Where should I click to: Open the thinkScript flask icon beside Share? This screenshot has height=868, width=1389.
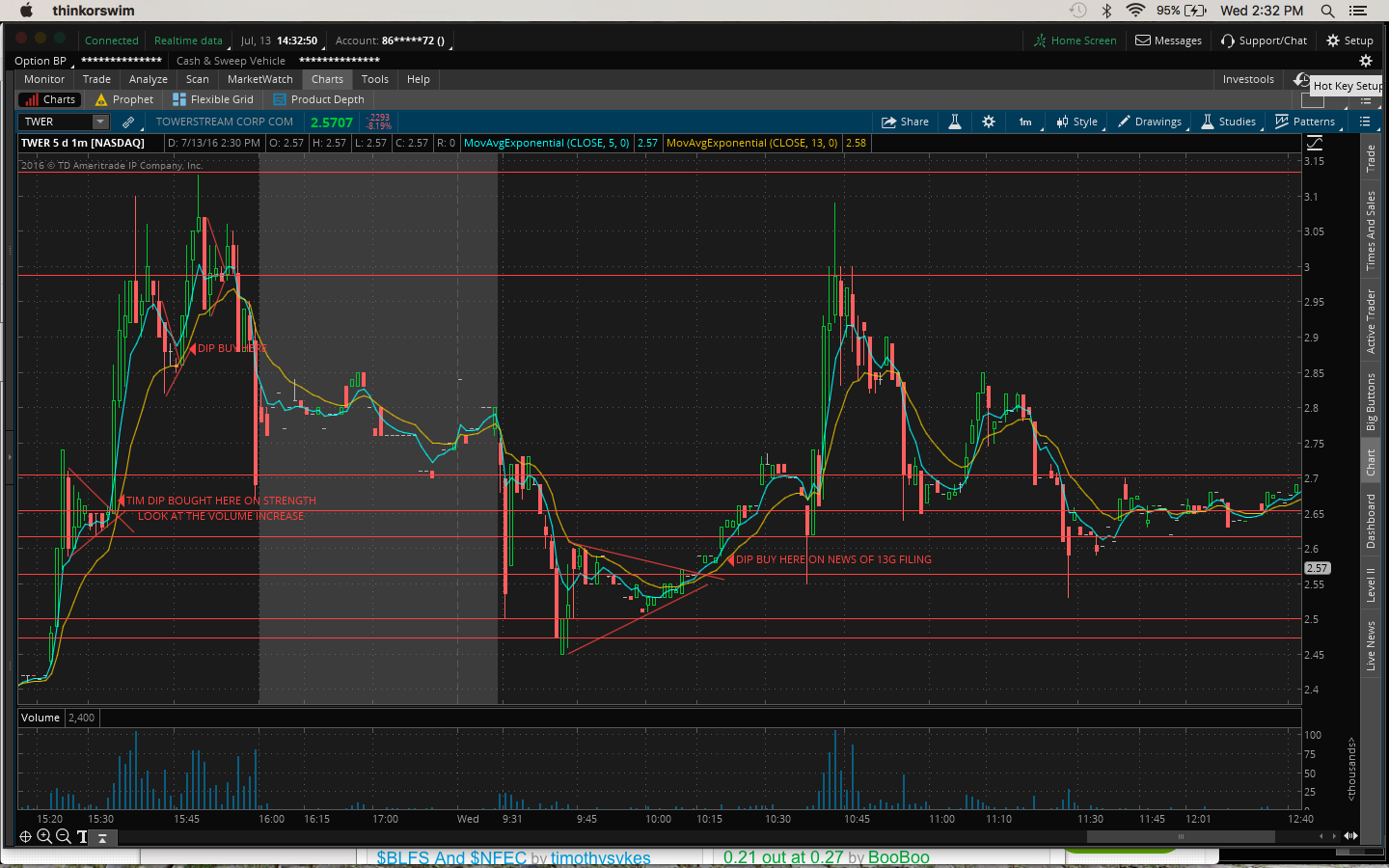click(955, 122)
